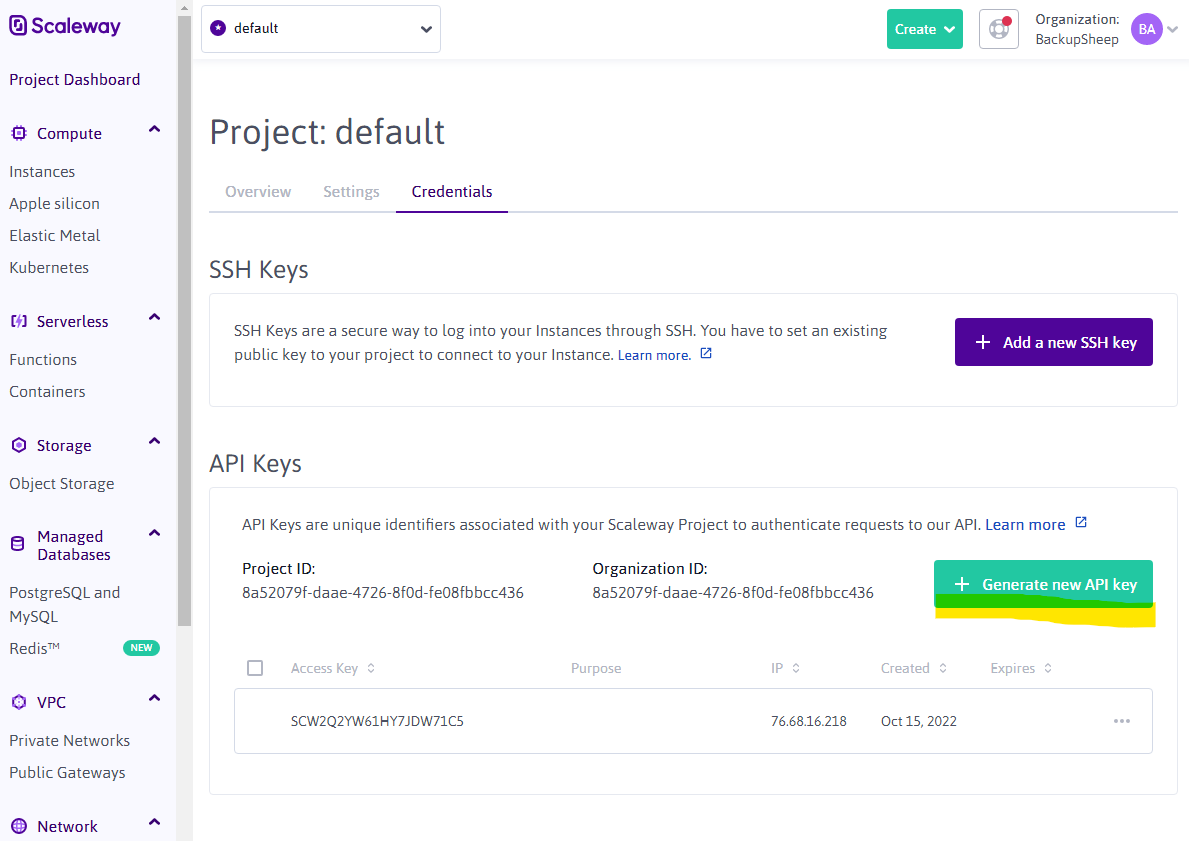This screenshot has height=841, width=1189.
Task: Collapse the Managed Databases section chevron
Action: click(154, 533)
